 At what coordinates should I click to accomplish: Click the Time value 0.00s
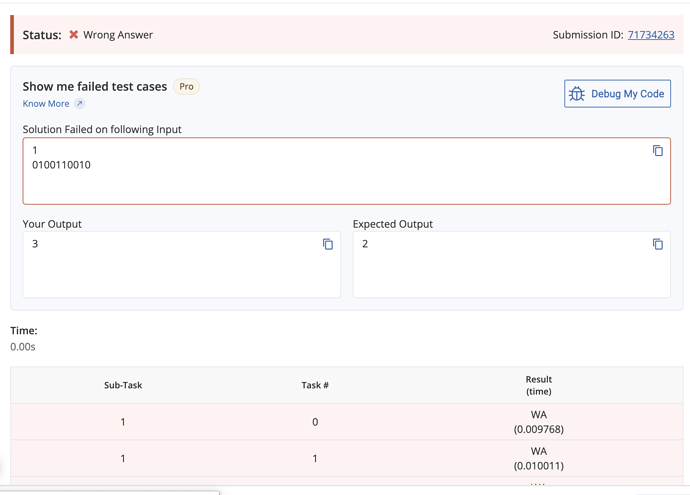coord(23,347)
